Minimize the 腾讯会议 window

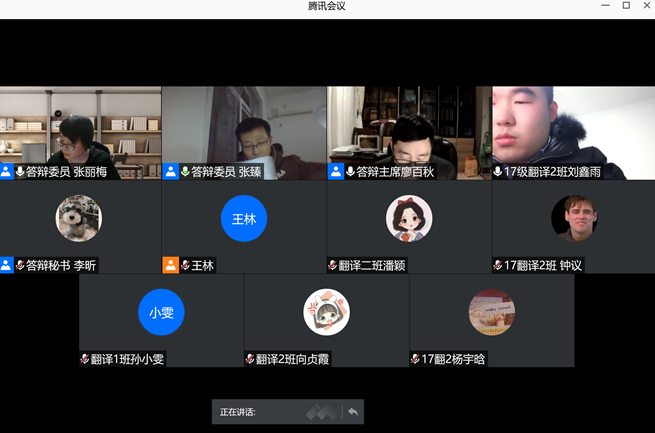coord(605,5)
